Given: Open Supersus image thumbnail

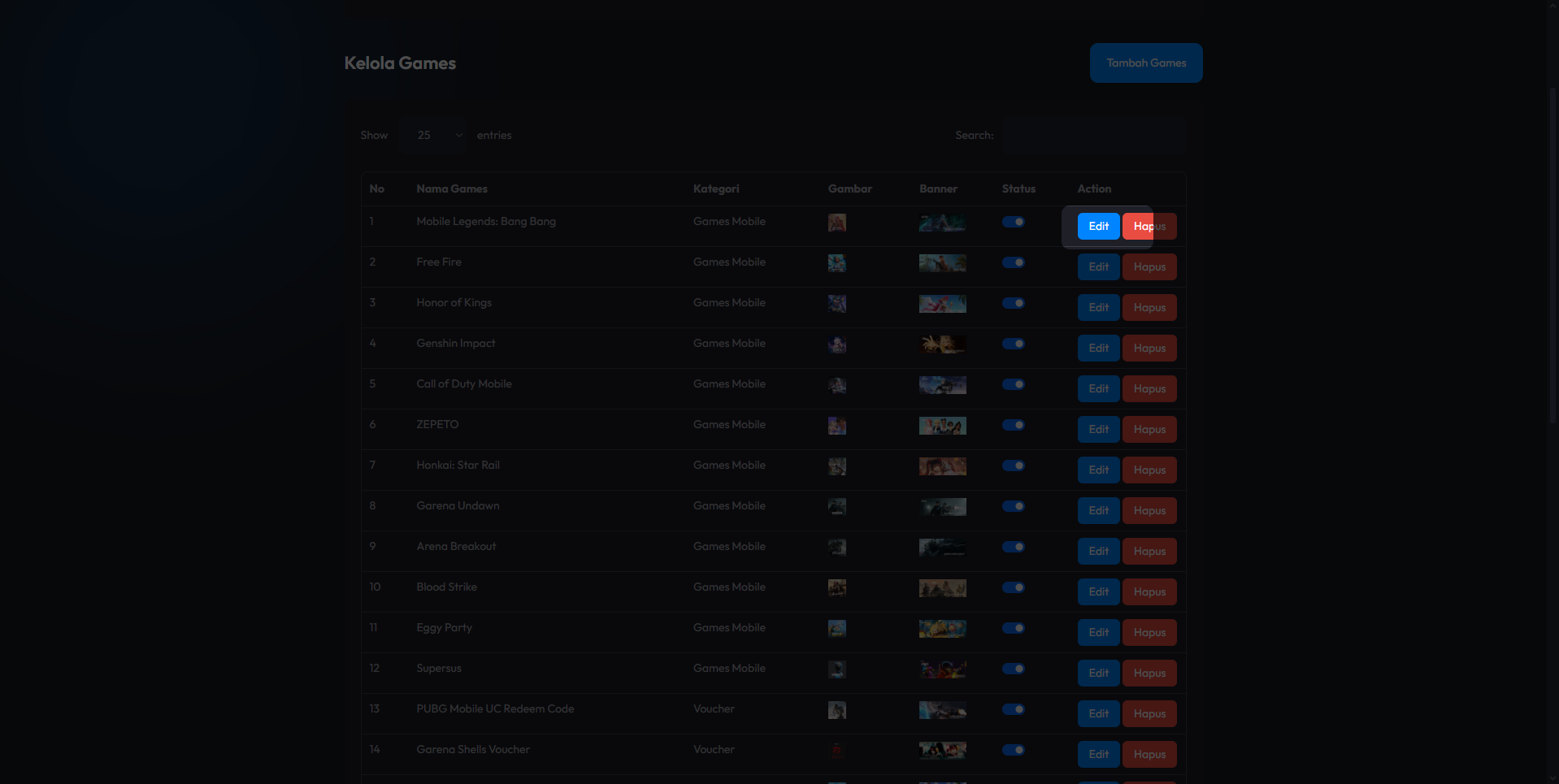Looking at the screenshot, I should point(836,669).
